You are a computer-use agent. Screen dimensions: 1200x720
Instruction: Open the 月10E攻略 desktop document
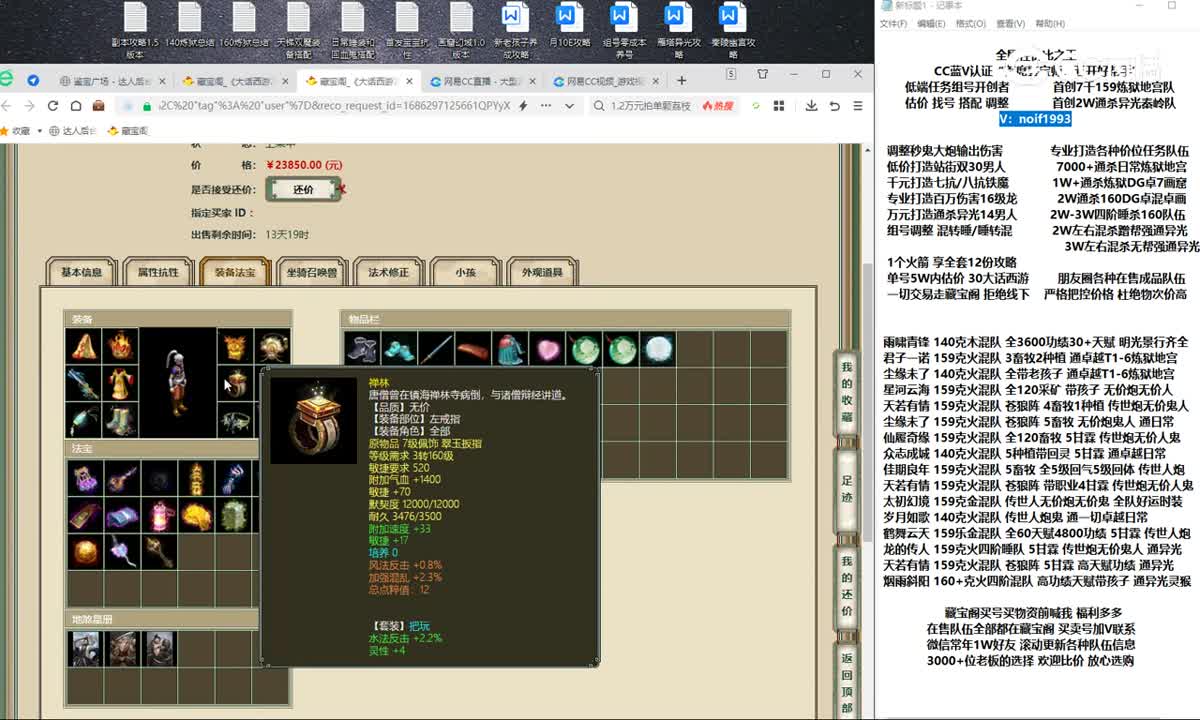click(567, 30)
